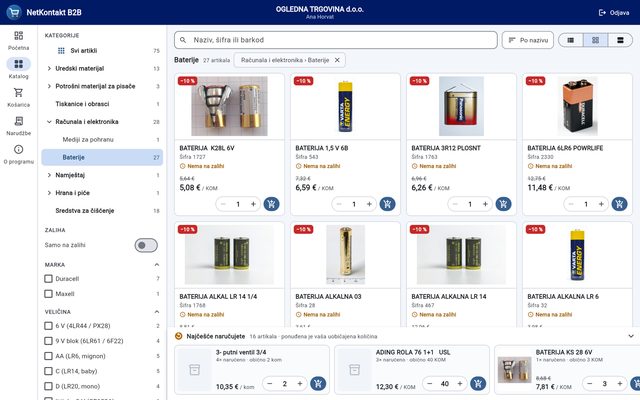Image resolution: width=640 pixels, height=400 pixels.
Task: Open the Po nazivu sort button
Action: (528, 40)
